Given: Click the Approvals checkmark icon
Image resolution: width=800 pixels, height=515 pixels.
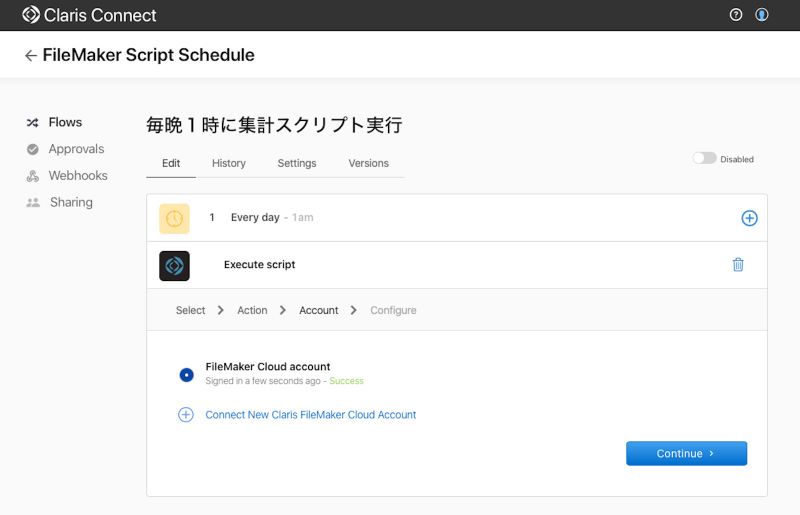Looking at the screenshot, I should click(x=33, y=149).
